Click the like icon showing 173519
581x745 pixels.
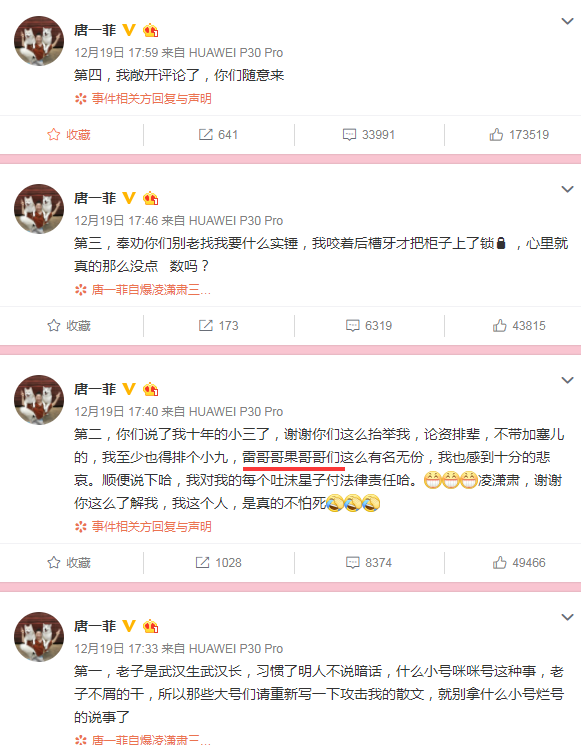click(519, 135)
